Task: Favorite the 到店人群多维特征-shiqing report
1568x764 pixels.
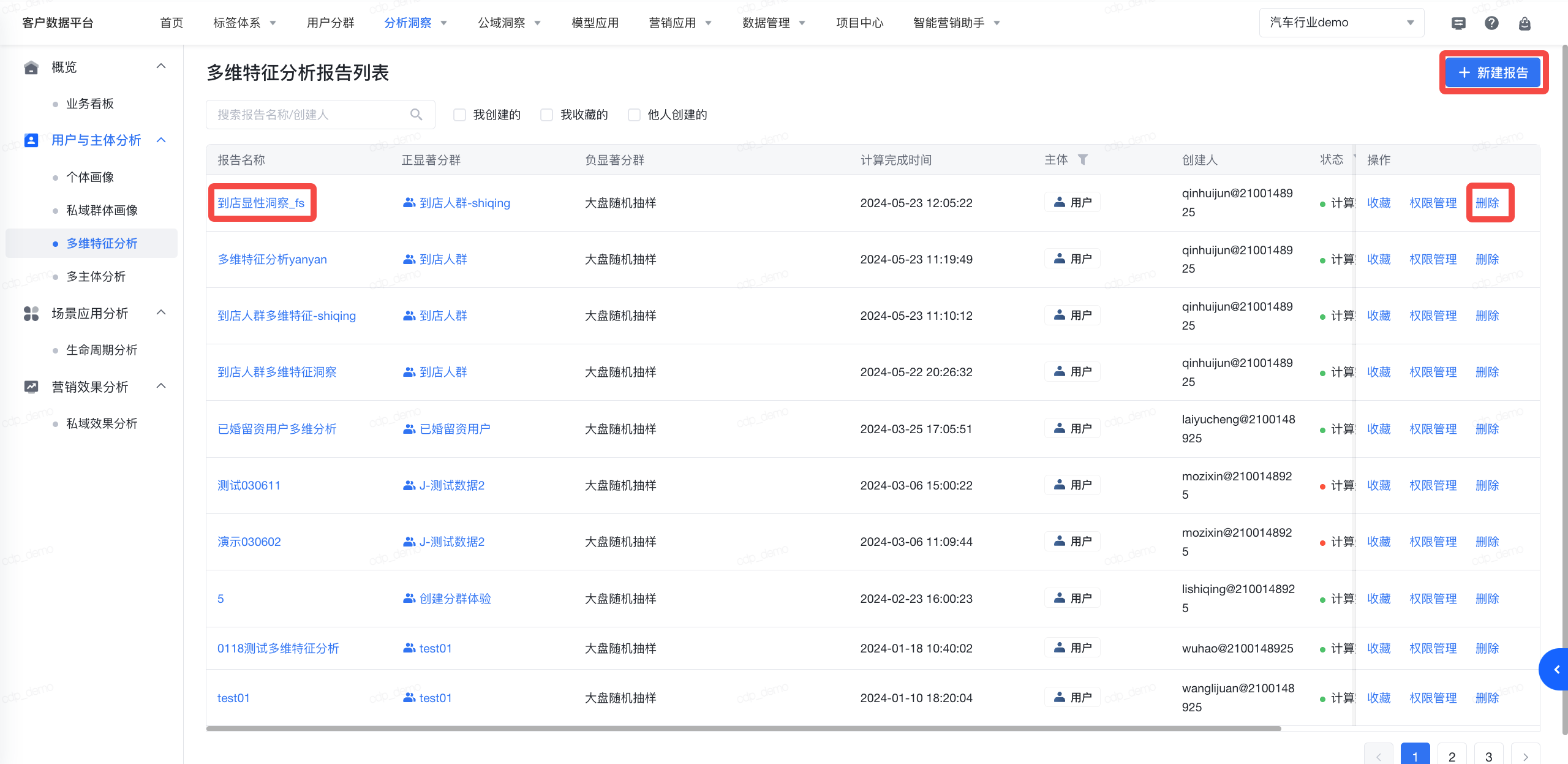Action: 1379,316
